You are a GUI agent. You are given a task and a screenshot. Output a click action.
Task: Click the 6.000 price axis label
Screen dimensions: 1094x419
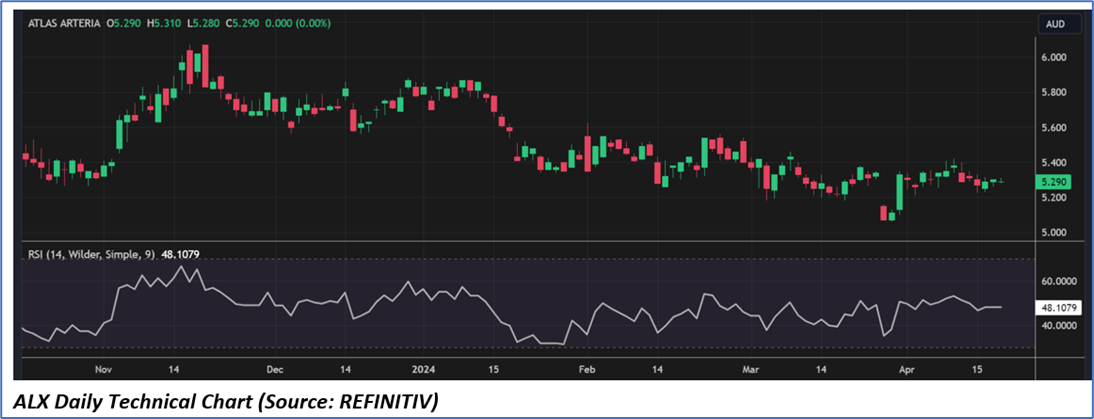point(1055,58)
